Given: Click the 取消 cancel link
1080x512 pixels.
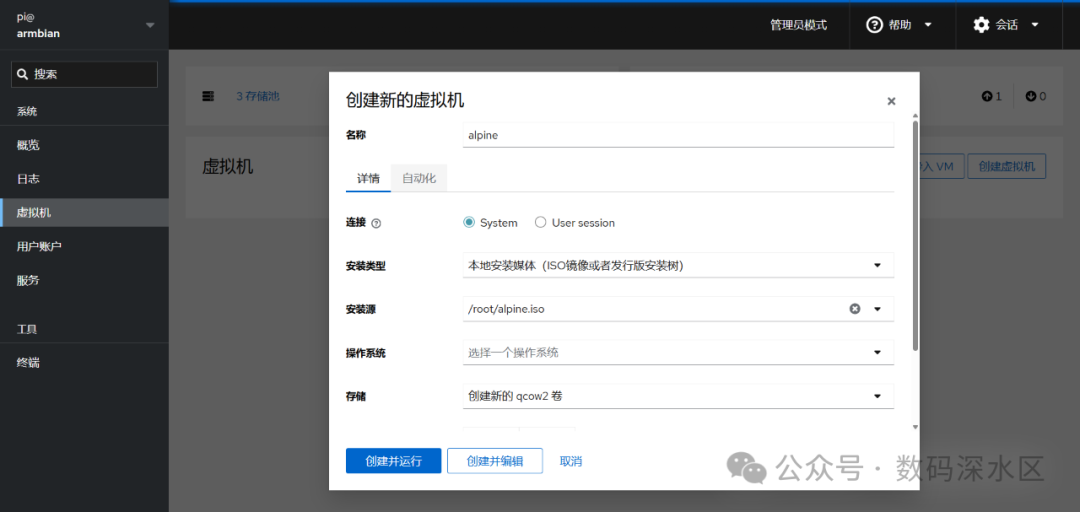Looking at the screenshot, I should pyautogui.click(x=571, y=461).
